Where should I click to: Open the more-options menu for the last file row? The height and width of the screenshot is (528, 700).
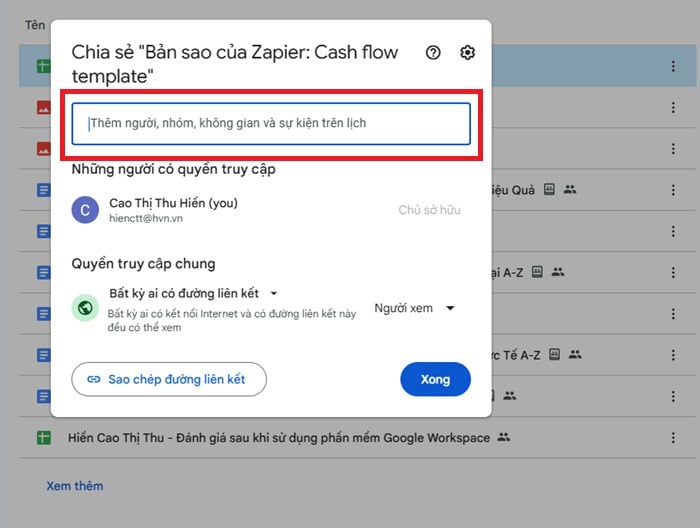click(673, 438)
